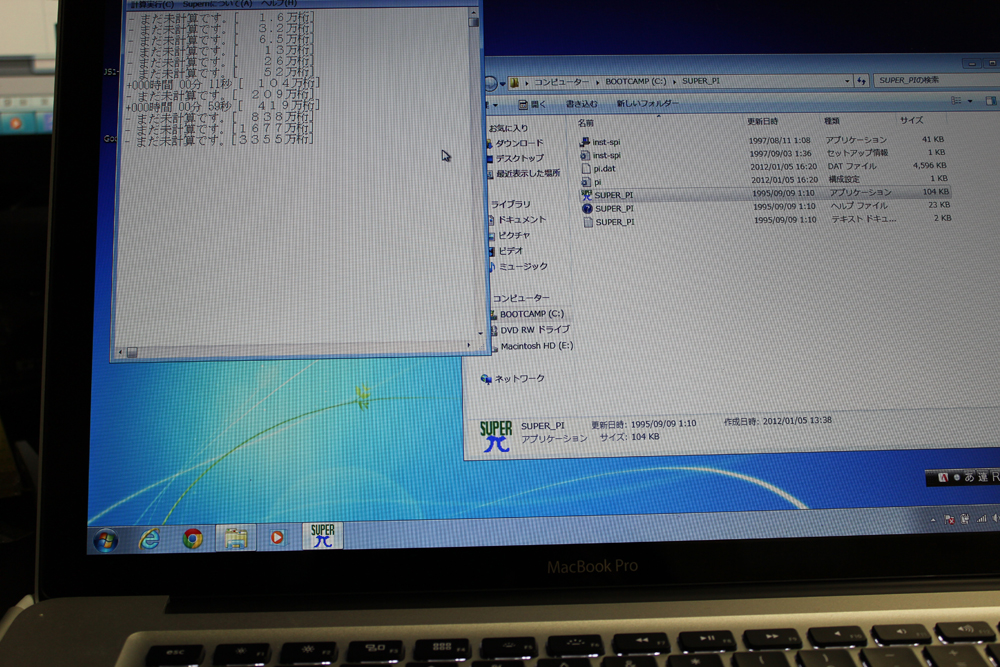Open the ヘルプ(H) menu in Super PI
The height and width of the screenshot is (667, 1000).
pos(279,3)
